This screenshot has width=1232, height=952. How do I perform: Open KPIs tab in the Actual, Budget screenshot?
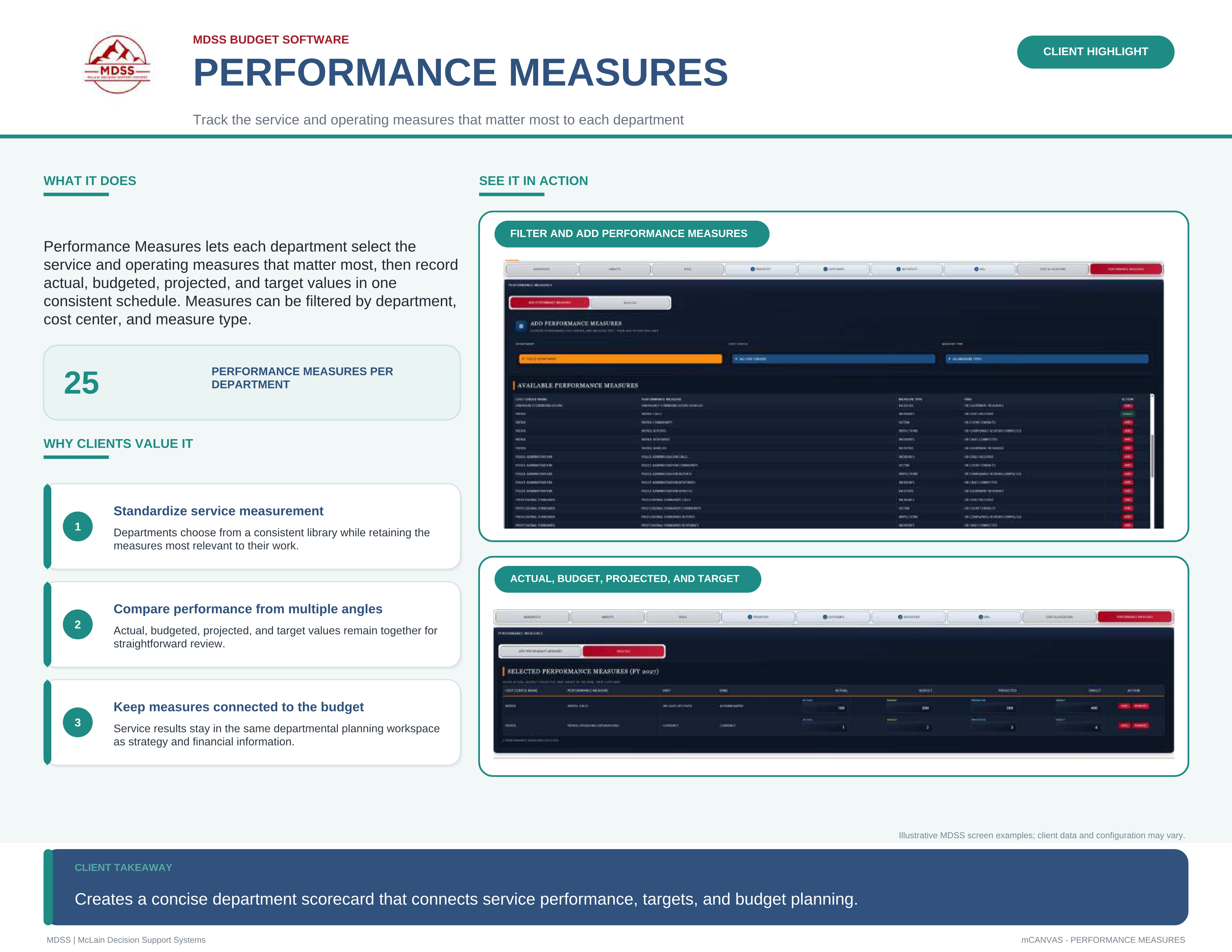click(x=984, y=617)
